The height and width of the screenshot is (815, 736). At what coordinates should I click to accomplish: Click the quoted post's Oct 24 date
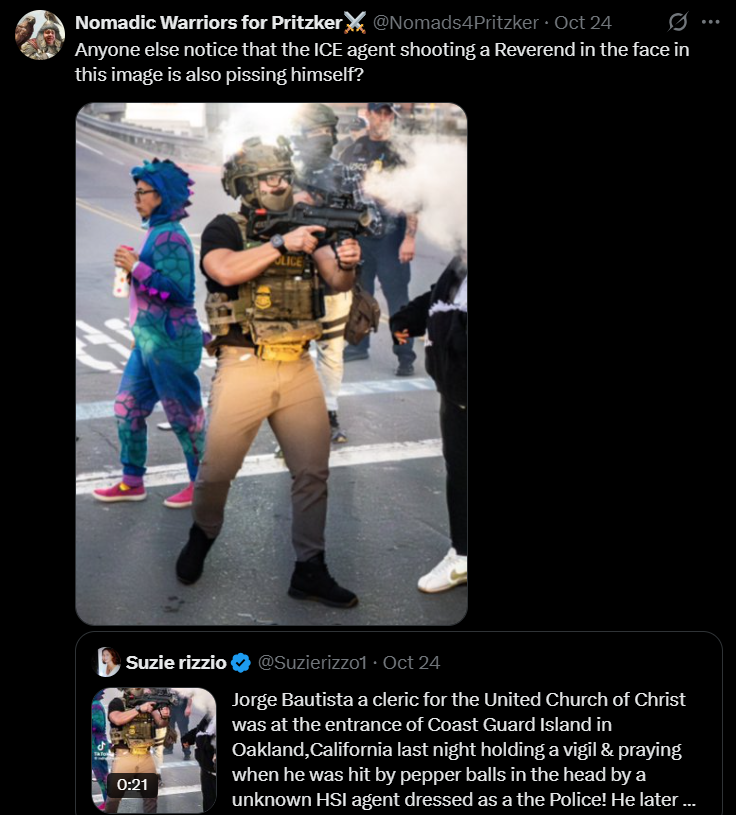point(412,662)
